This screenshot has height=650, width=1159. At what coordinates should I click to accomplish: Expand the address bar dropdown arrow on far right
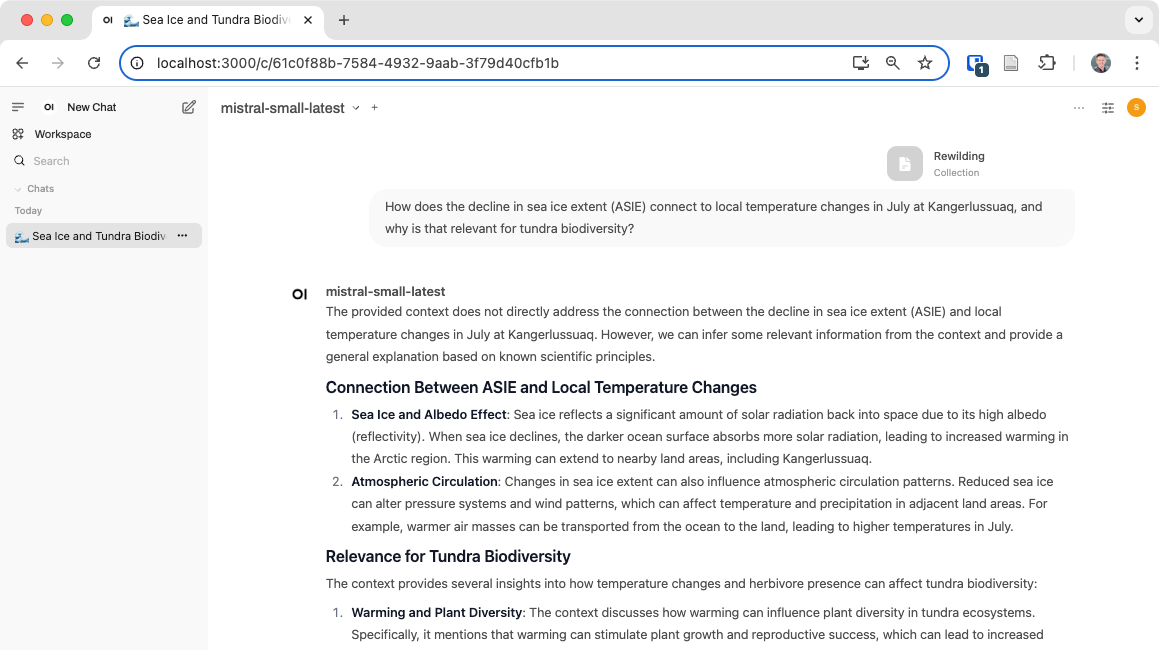point(1138,20)
